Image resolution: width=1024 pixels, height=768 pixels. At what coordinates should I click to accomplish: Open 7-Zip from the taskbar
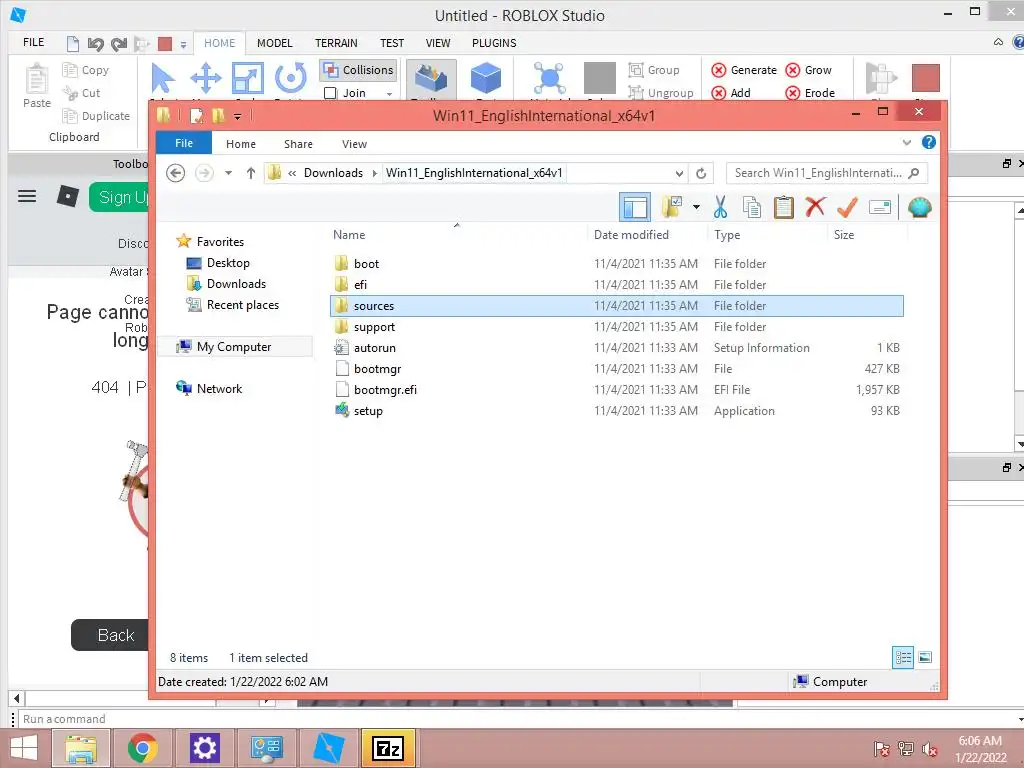(388, 748)
